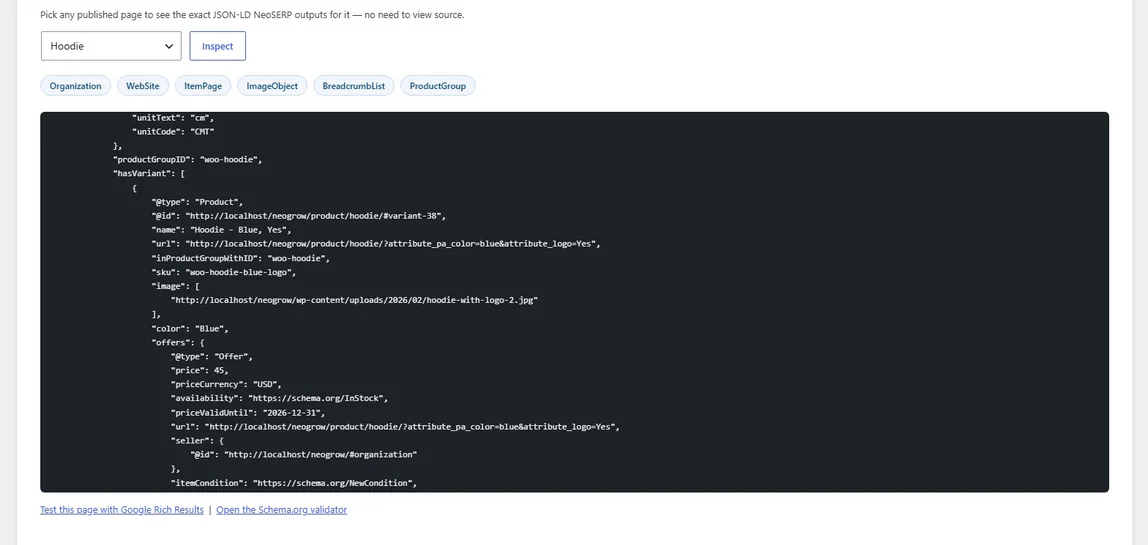Screen dimensions: 1148x545
Task: Open the Hoodie page dropdown
Action: point(111,45)
